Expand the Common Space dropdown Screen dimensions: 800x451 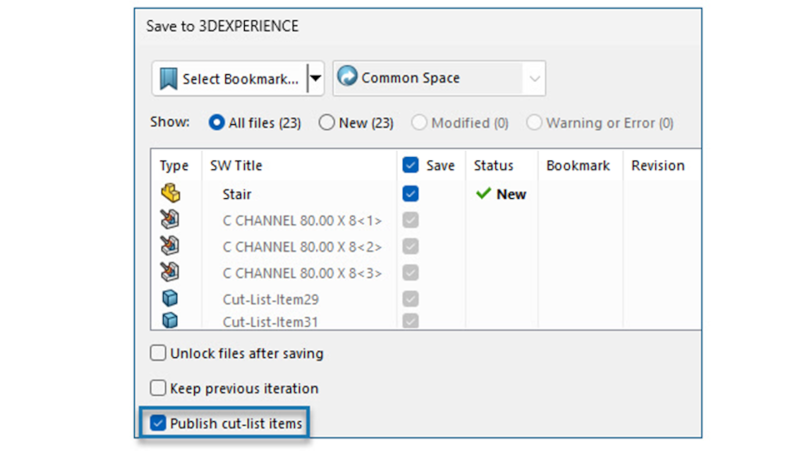click(x=535, y=78)
